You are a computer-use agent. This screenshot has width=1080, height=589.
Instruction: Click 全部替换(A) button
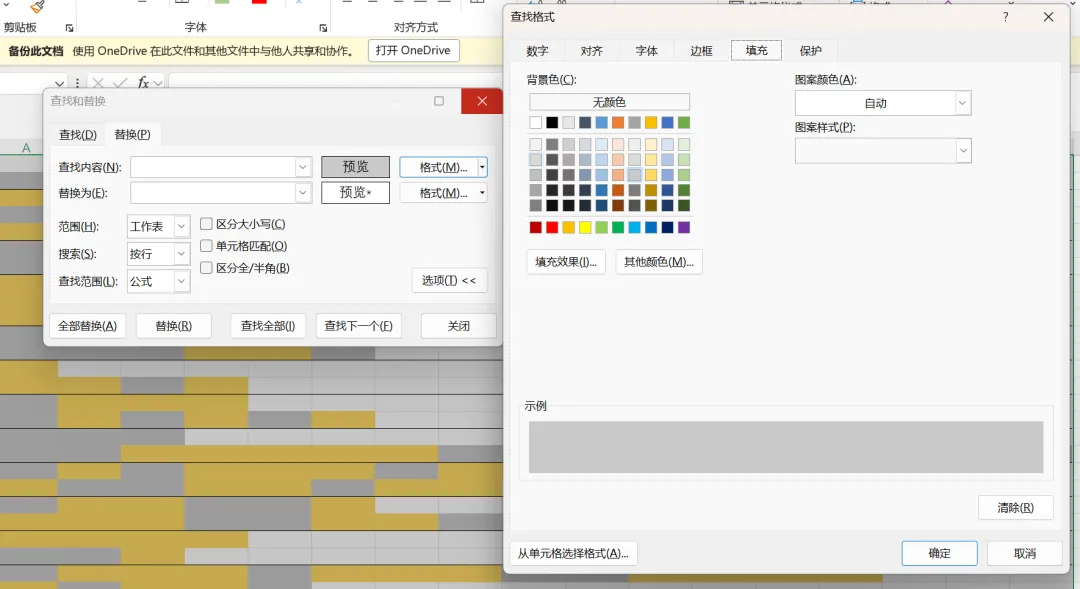(x=87, y=326)
